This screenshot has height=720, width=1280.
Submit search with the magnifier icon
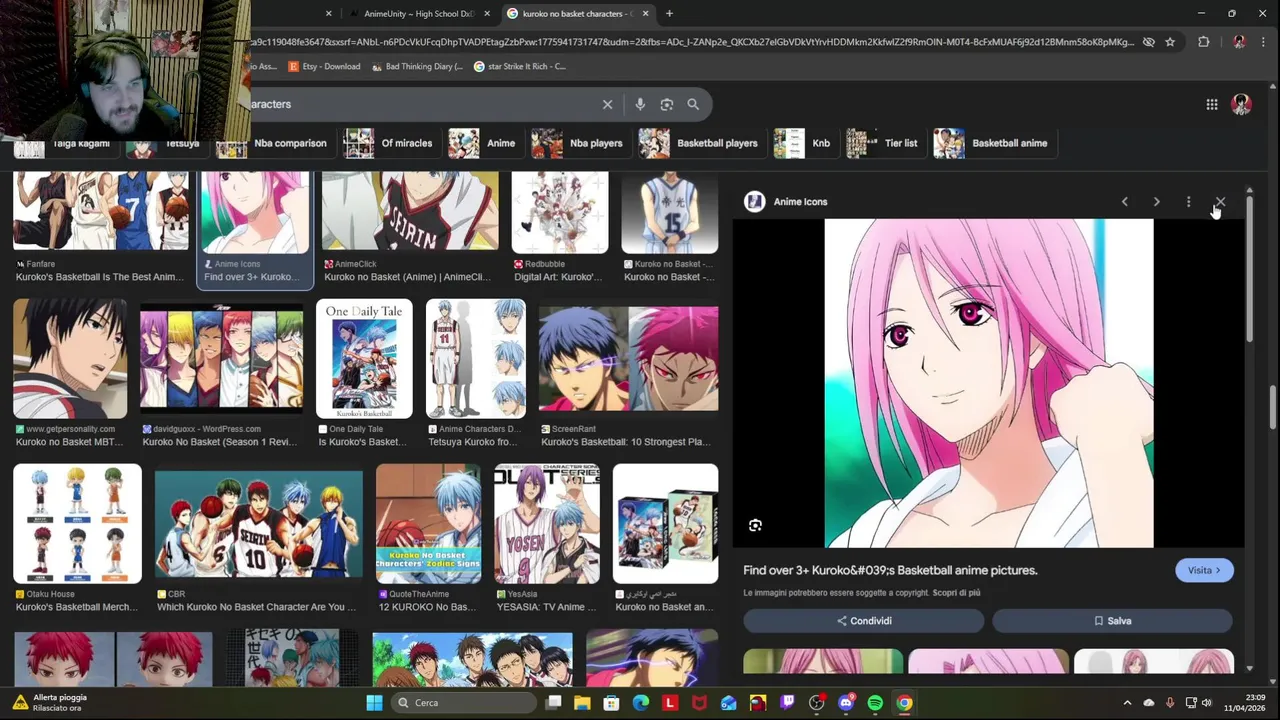693,104
